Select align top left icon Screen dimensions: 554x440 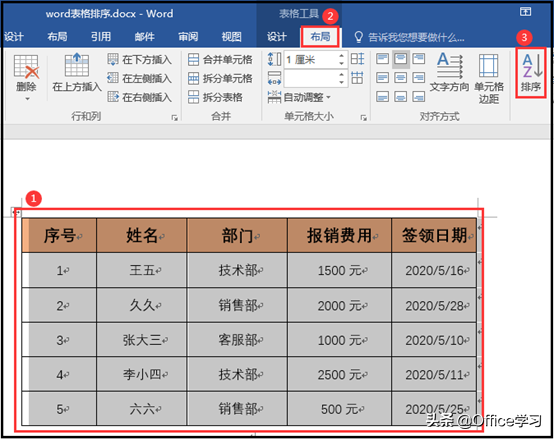tap(382, 59)
